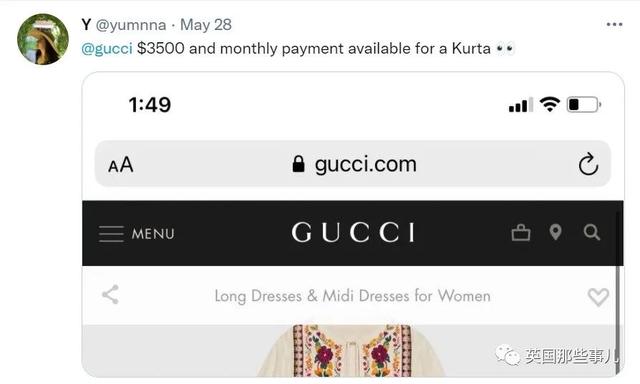The image size is (640, 384).
Task: Open the Gucci hamburger menu icon
Action: point(111,234)
